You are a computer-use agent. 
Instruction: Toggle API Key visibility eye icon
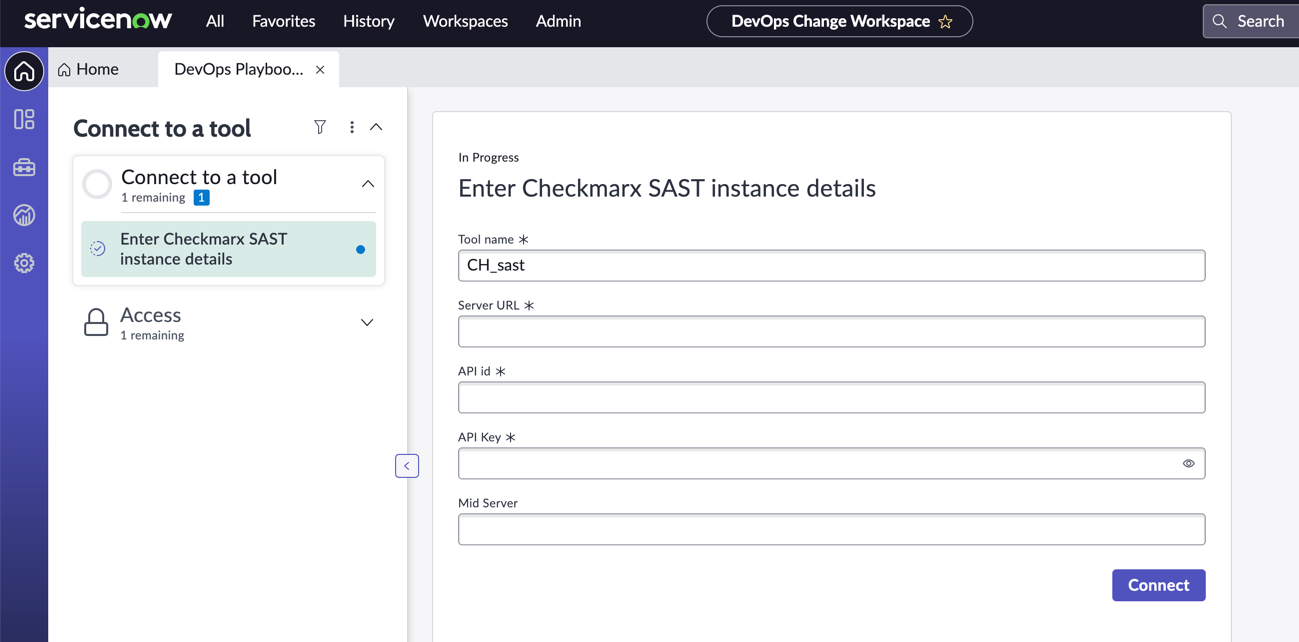click(x=1189, y=464)
